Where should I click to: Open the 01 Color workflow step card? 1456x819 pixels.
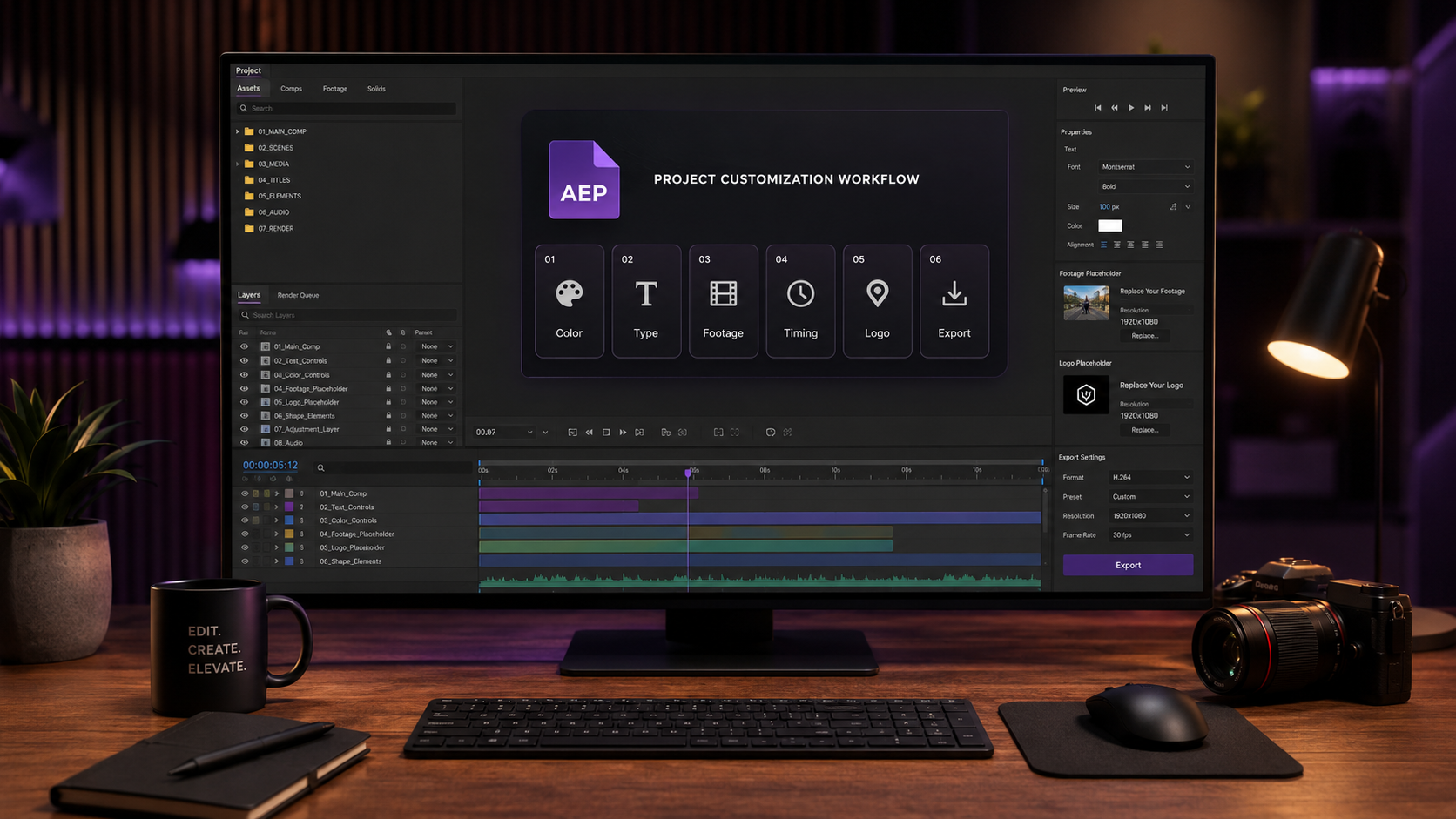point(569,301)
